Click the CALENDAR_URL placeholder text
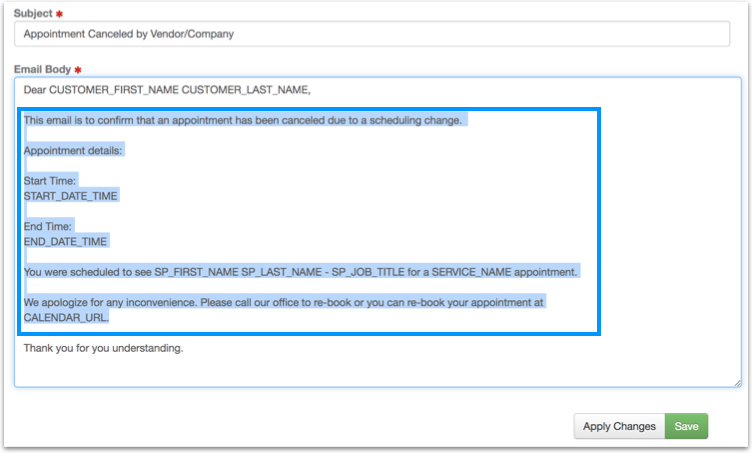 coord(66,316)
